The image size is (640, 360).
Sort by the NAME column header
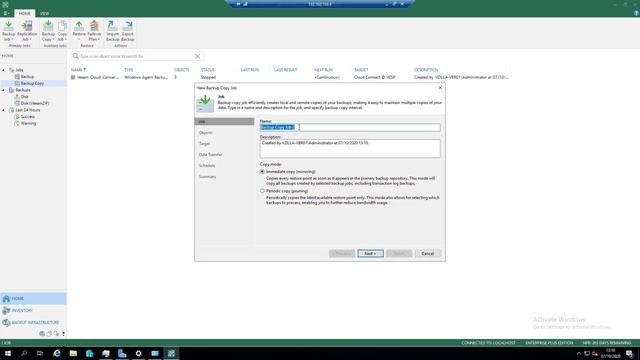77,70
